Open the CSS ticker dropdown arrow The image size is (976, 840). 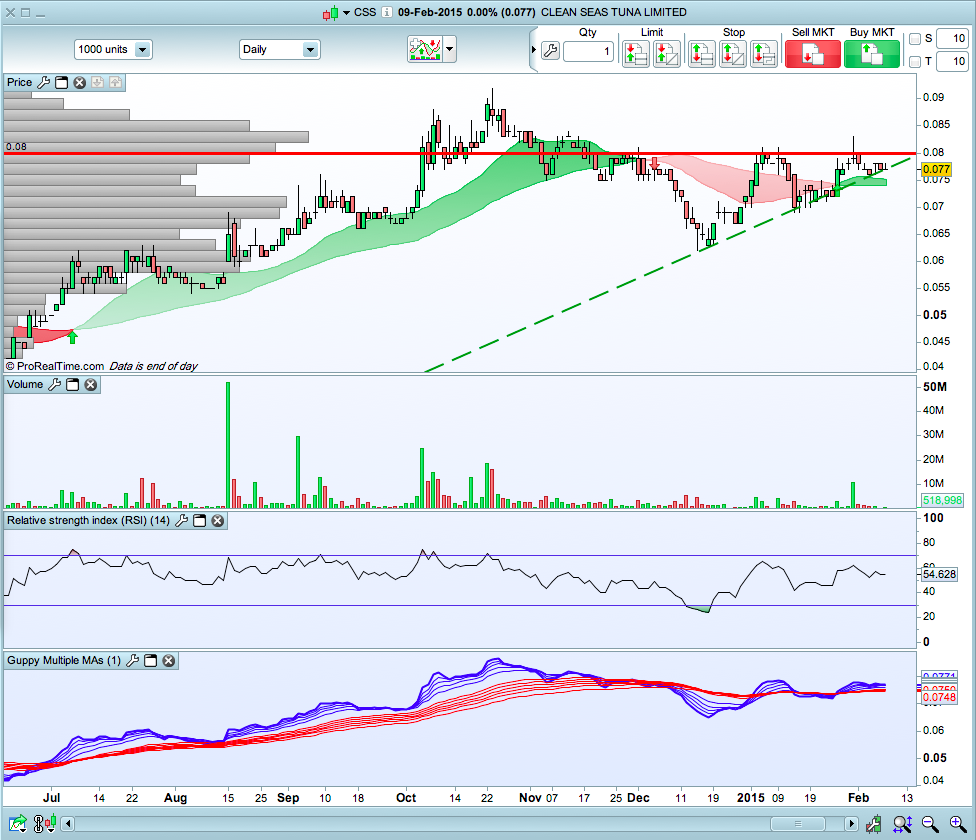pos(347,12)
